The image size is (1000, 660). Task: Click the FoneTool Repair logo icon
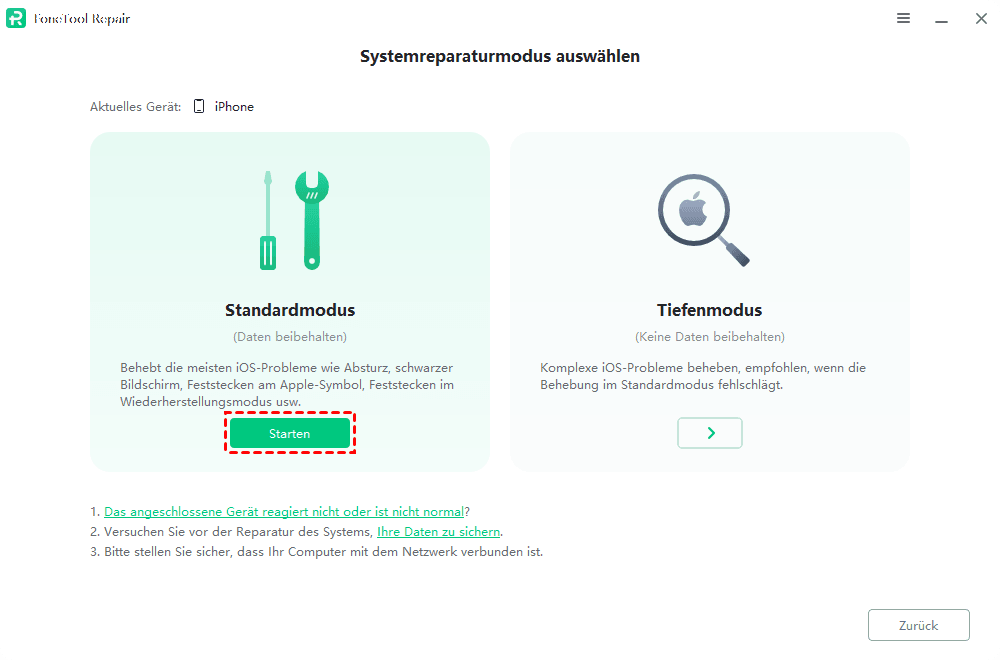(16, 18)
